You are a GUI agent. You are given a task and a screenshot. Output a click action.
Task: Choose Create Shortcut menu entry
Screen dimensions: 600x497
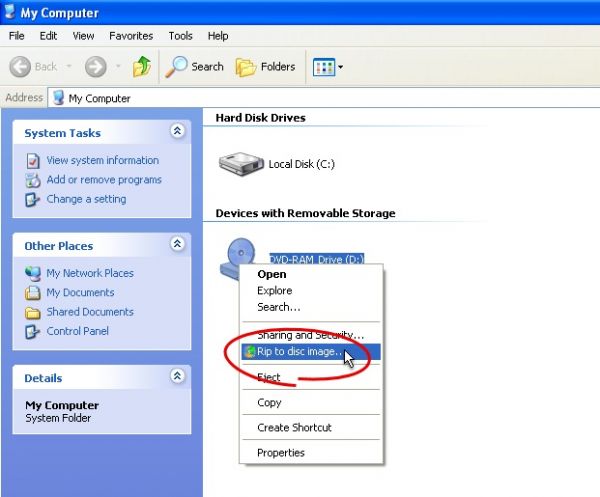tap(311, 427)
